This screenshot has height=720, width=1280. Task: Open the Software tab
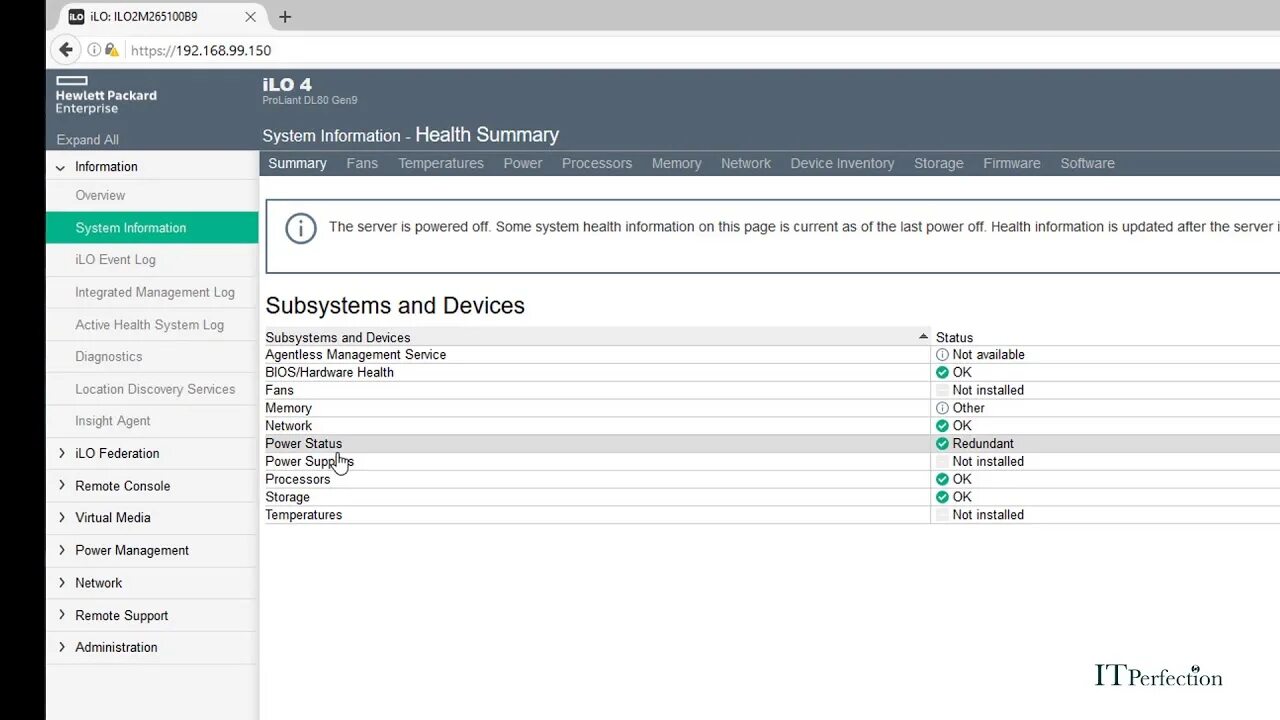coord(1088,163)
